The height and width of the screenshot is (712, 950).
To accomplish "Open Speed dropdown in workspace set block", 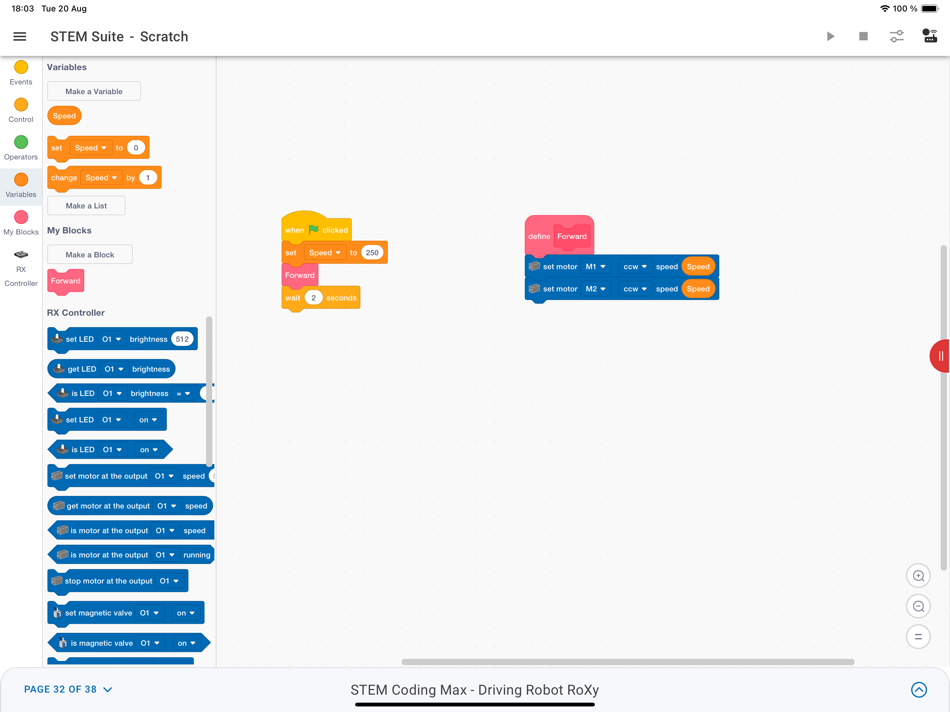I will [x=324, y=253].
